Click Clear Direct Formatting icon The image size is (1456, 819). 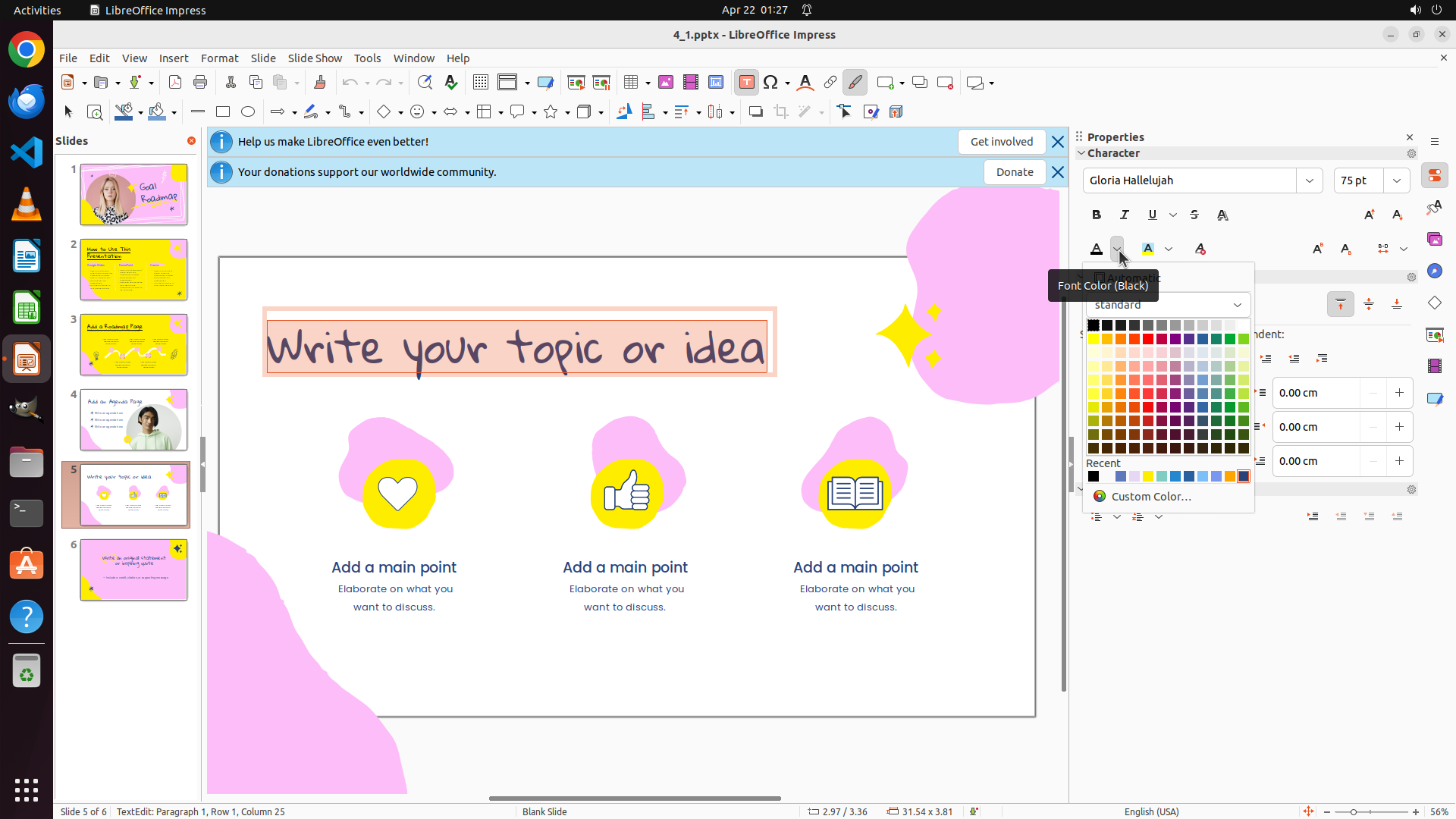pyautogui.click(x=1200, y=249)
